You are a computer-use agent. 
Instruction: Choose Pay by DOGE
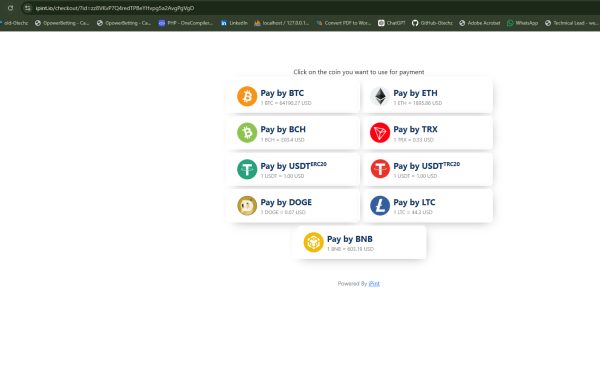click(x=293, y=206)
